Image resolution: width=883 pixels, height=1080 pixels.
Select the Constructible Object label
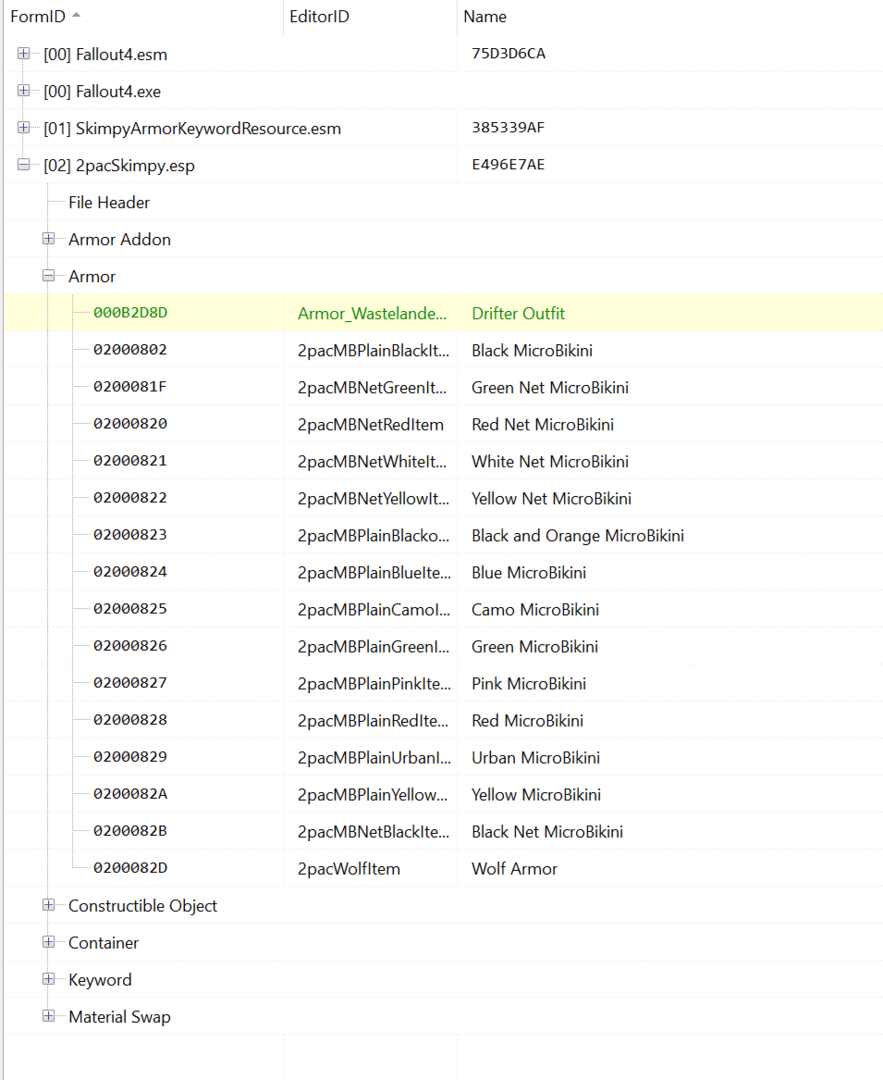(143, 906)
